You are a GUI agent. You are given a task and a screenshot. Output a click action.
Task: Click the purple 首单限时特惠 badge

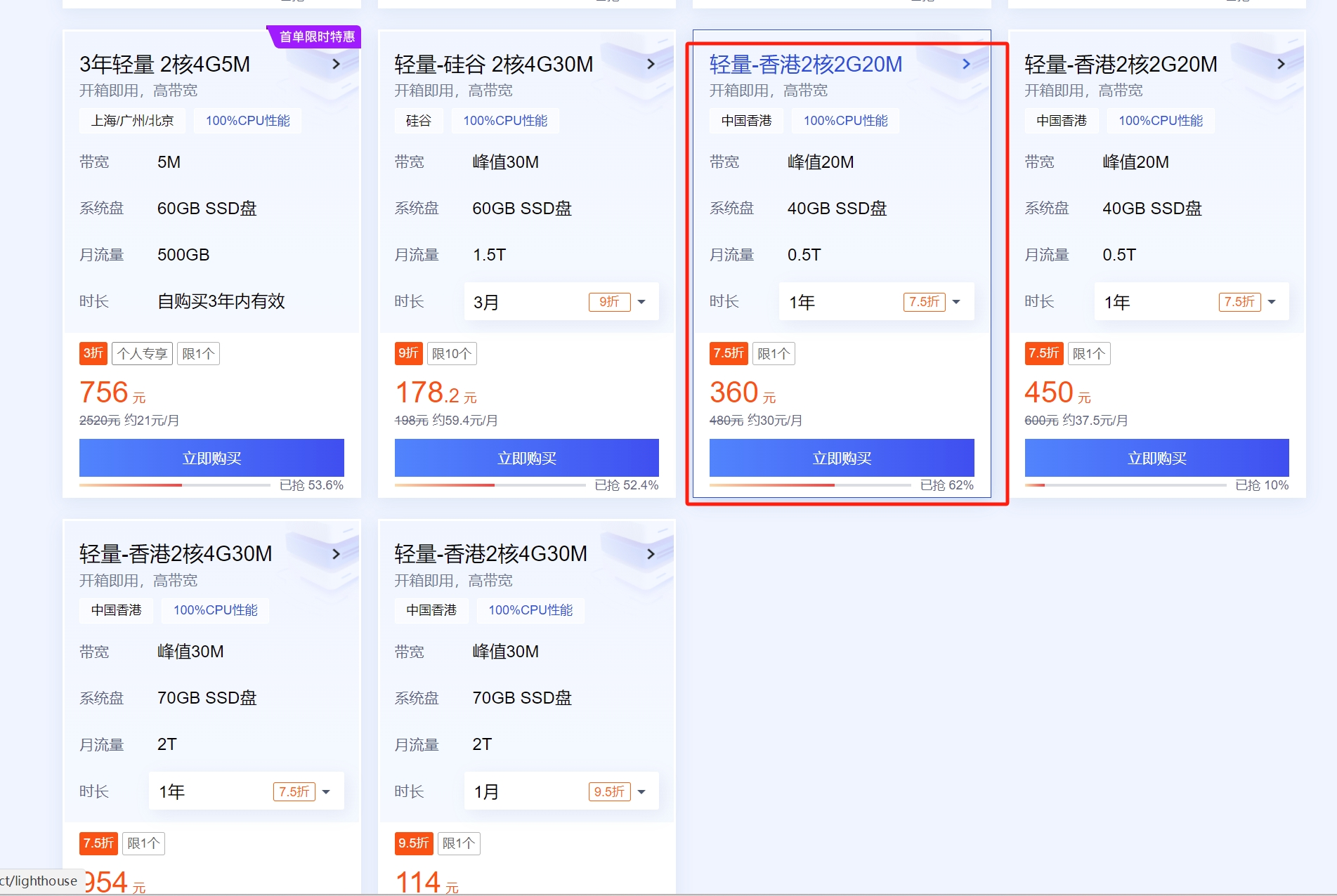[x=315, y=37]
